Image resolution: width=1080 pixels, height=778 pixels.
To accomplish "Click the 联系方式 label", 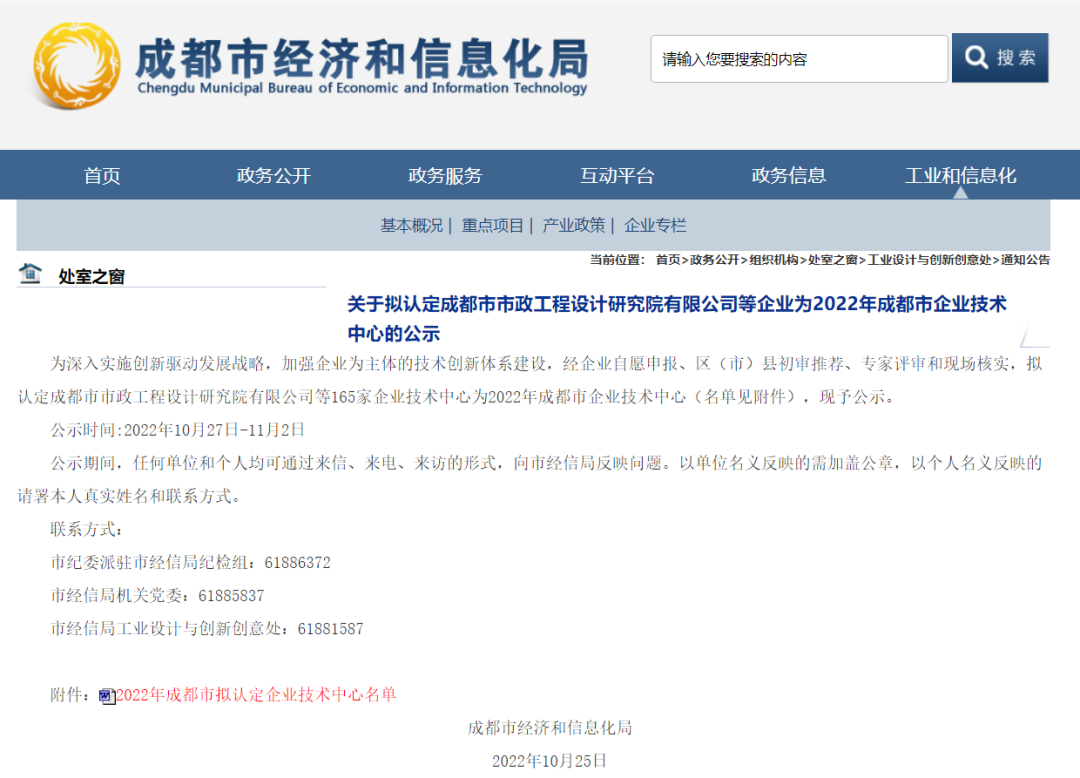I will (86, 529).
